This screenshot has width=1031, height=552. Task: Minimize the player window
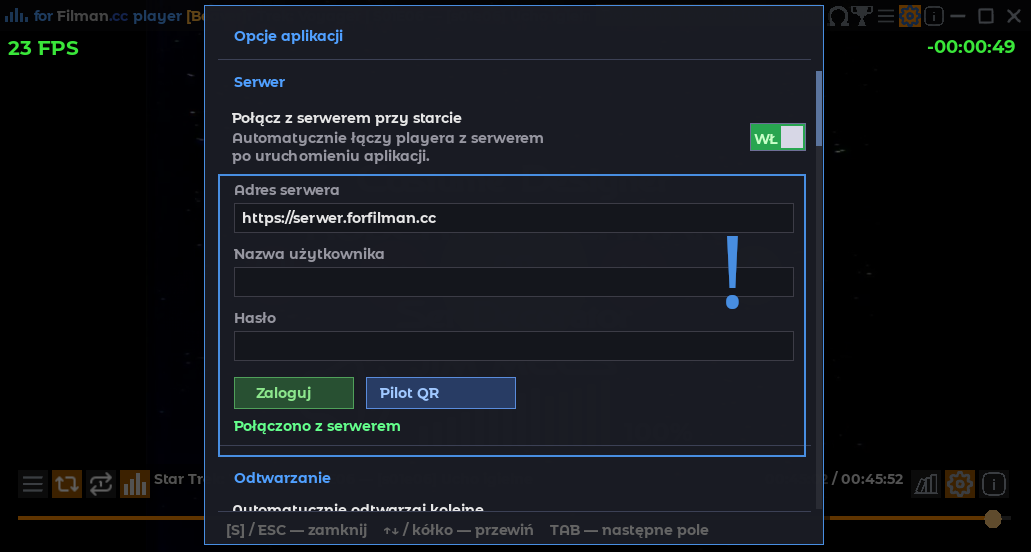click(958, 16)
